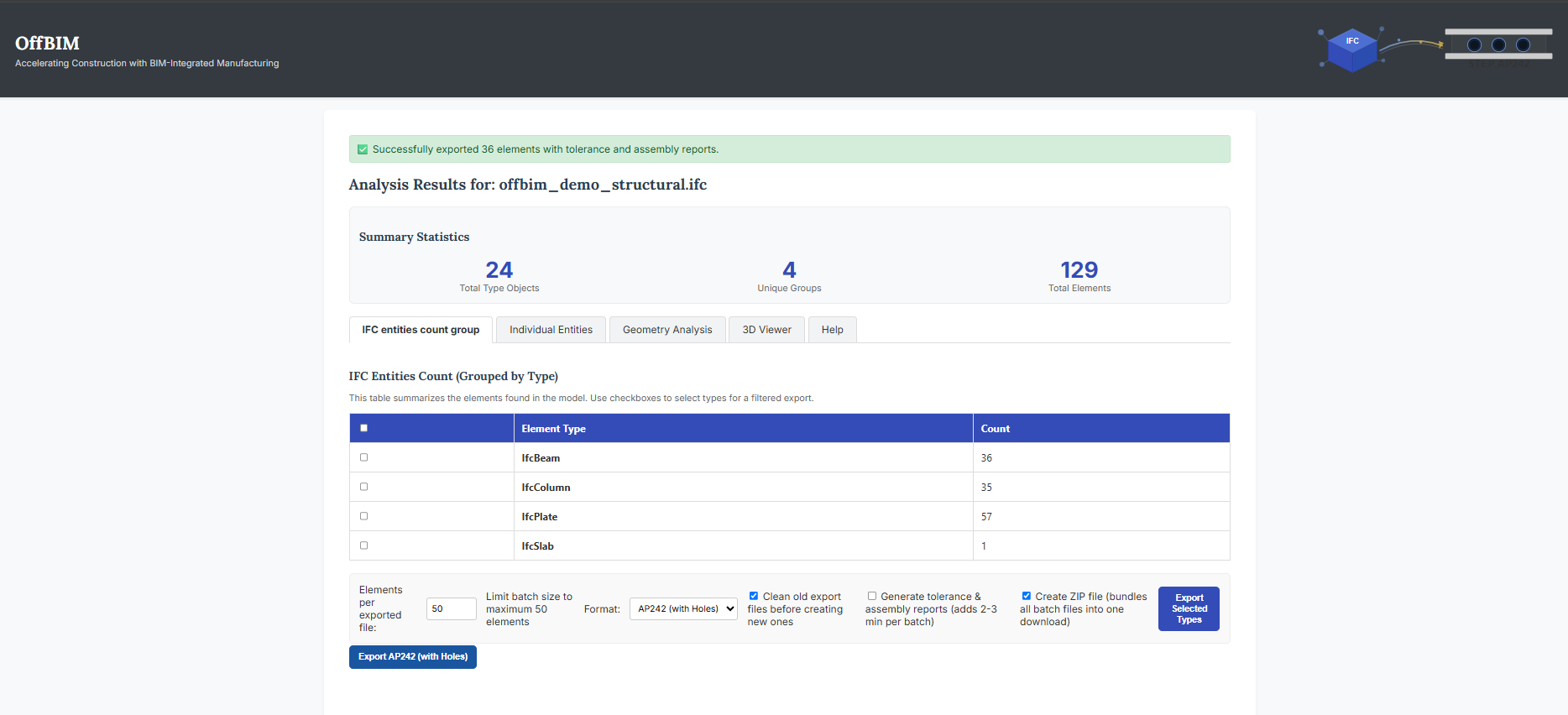1568x715 pixels.
Task: Click the Accelerating Construction tagline text
Action: [147, 63]
